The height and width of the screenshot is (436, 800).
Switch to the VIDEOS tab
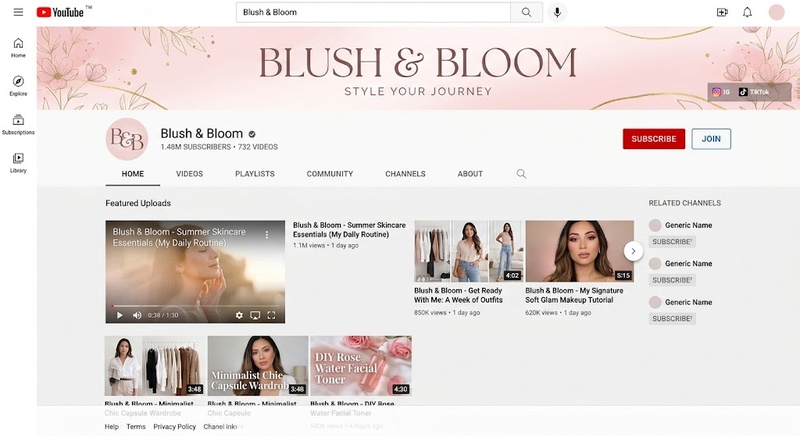tap(189, 174)
